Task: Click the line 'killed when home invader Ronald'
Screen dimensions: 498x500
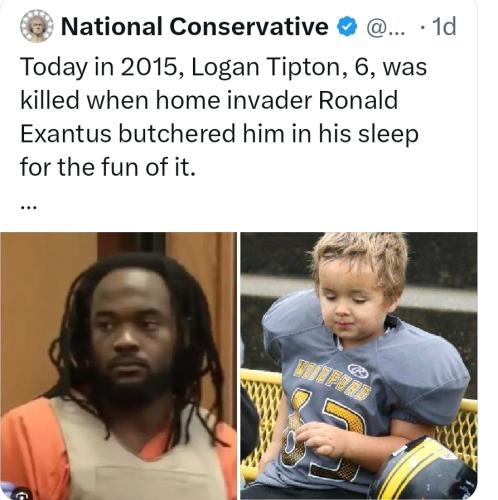Action: click(x=209, y=100)
